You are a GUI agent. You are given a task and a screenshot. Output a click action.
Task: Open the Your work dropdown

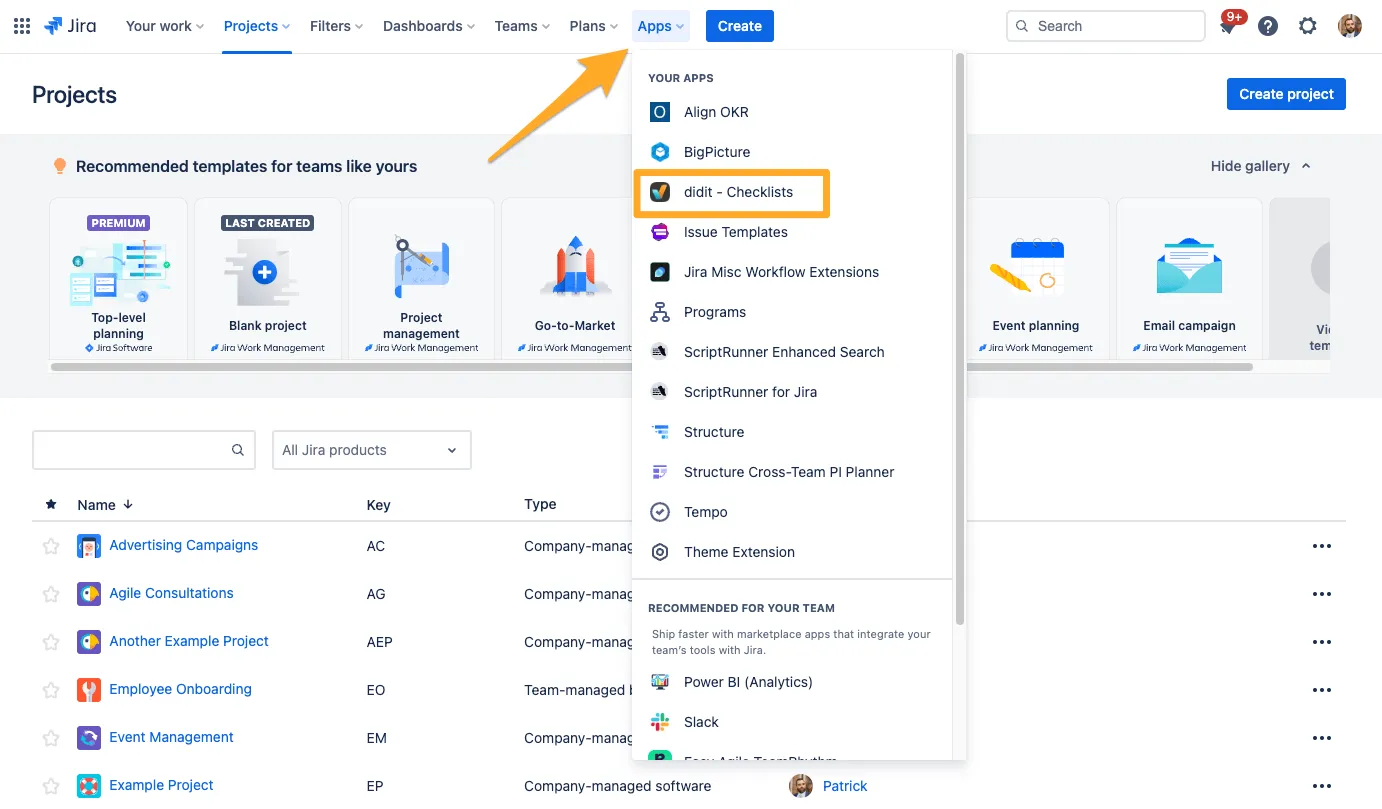click(x=164, y=26)
